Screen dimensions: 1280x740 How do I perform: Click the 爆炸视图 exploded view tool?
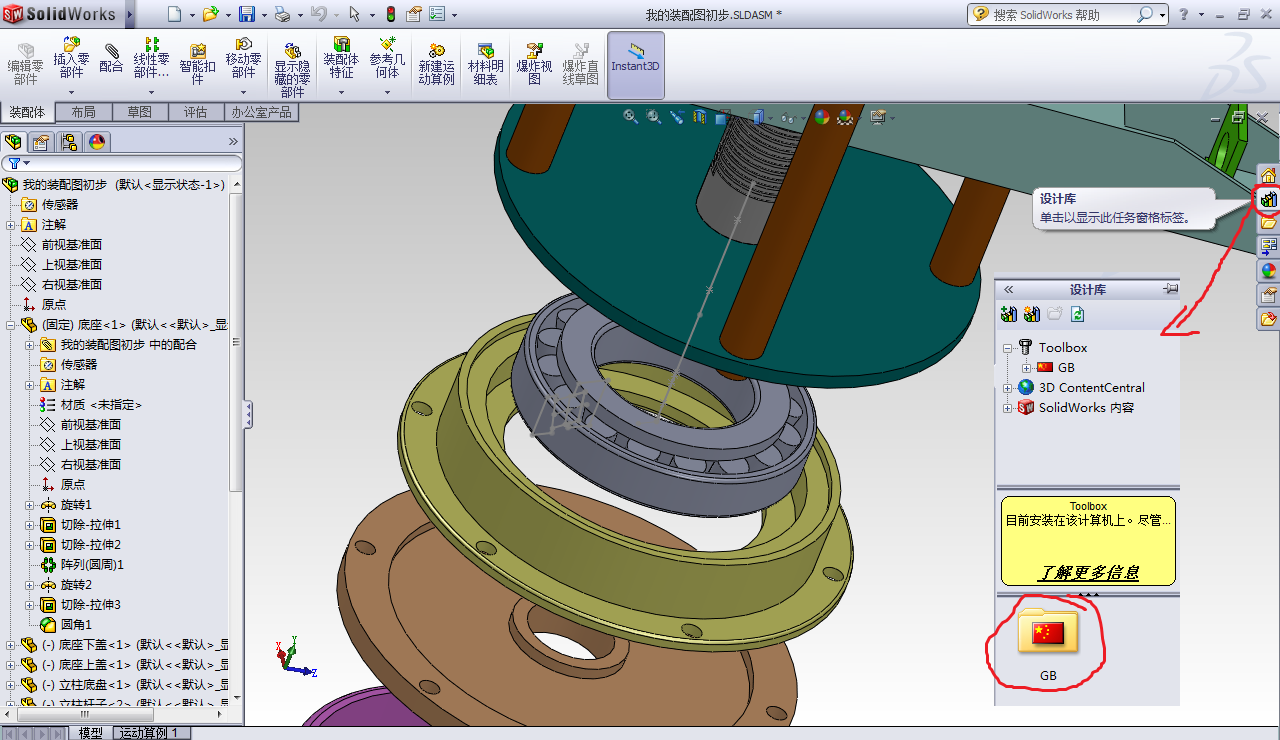click(534, 63)
